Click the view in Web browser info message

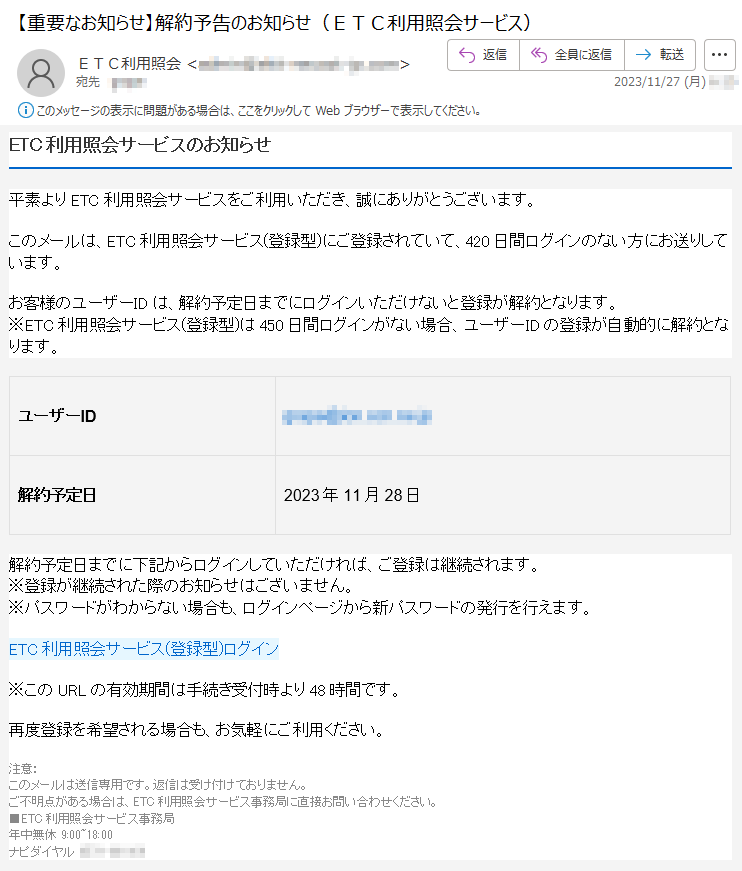(258, 111)
